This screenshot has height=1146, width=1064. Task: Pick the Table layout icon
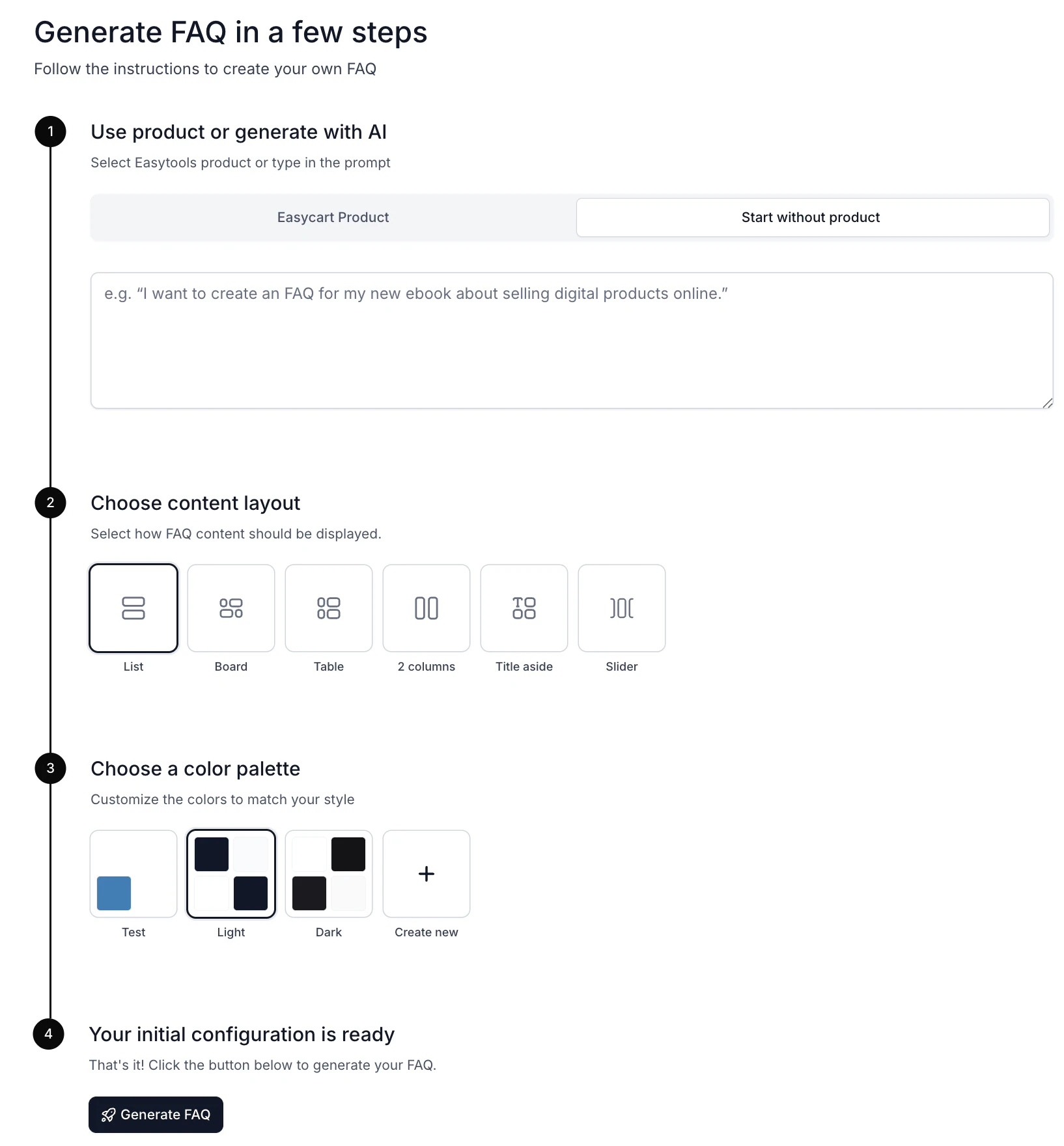click(329, 608)
